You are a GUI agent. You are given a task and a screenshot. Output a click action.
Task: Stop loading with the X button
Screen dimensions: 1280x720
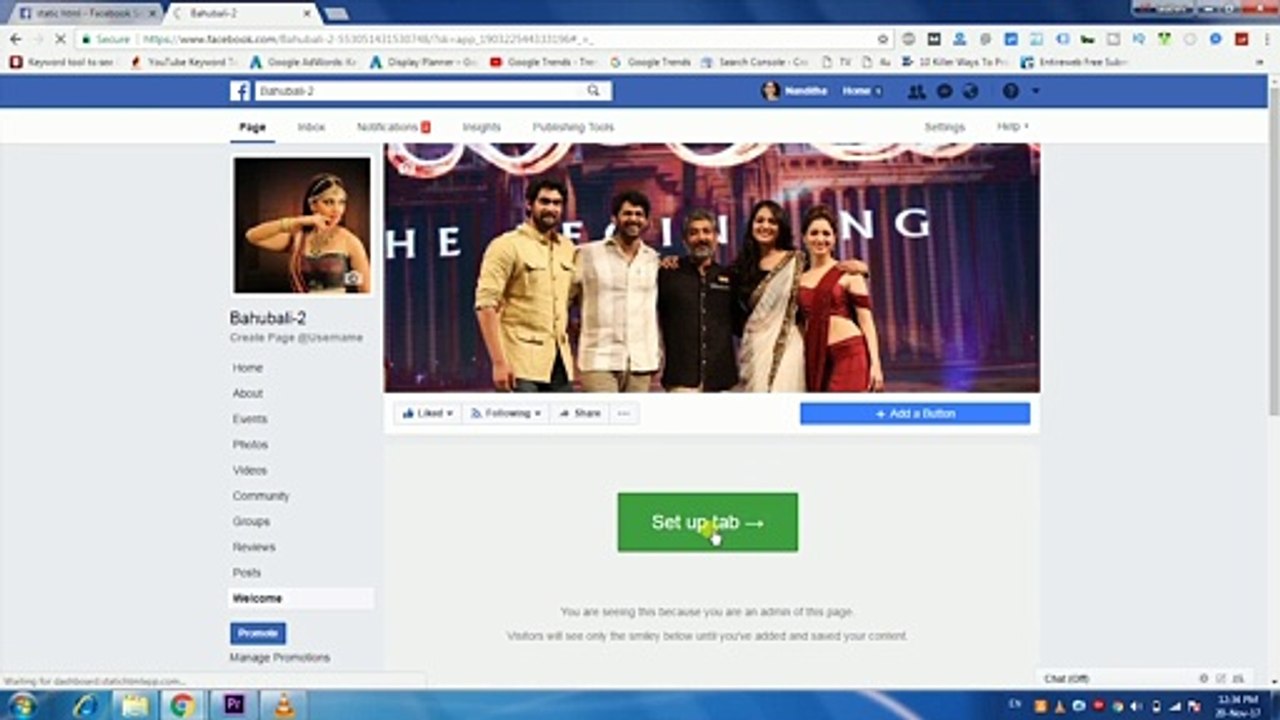click(x=60, y=39)
